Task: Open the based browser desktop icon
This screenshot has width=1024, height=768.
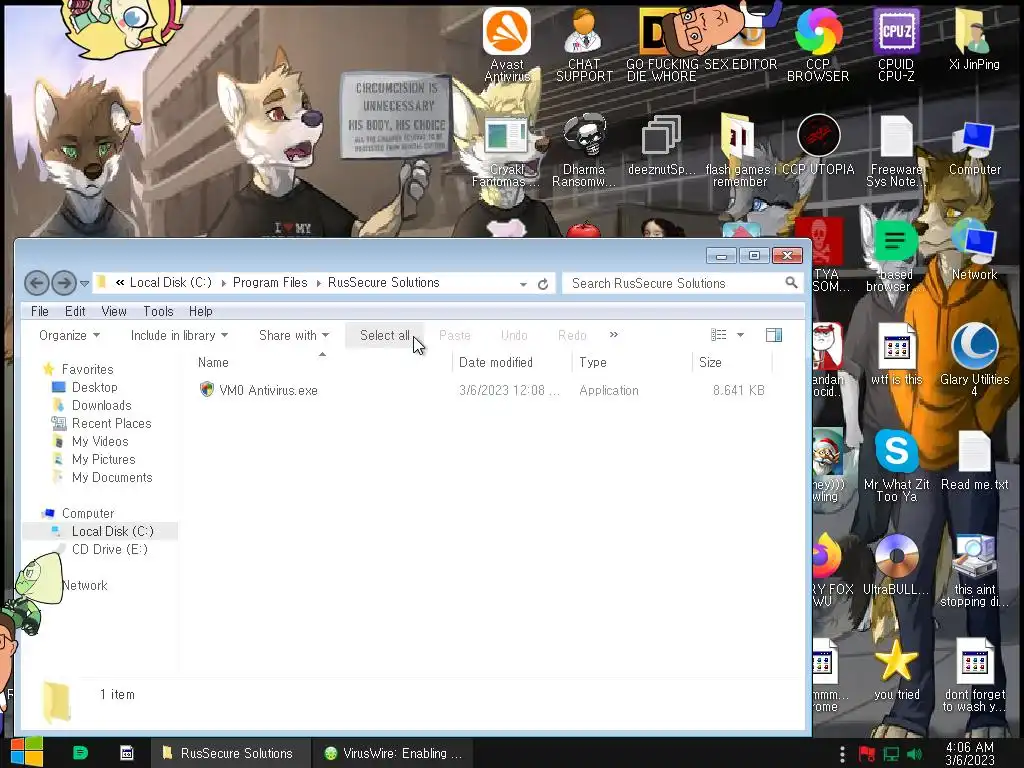Action: click(896, 256)
